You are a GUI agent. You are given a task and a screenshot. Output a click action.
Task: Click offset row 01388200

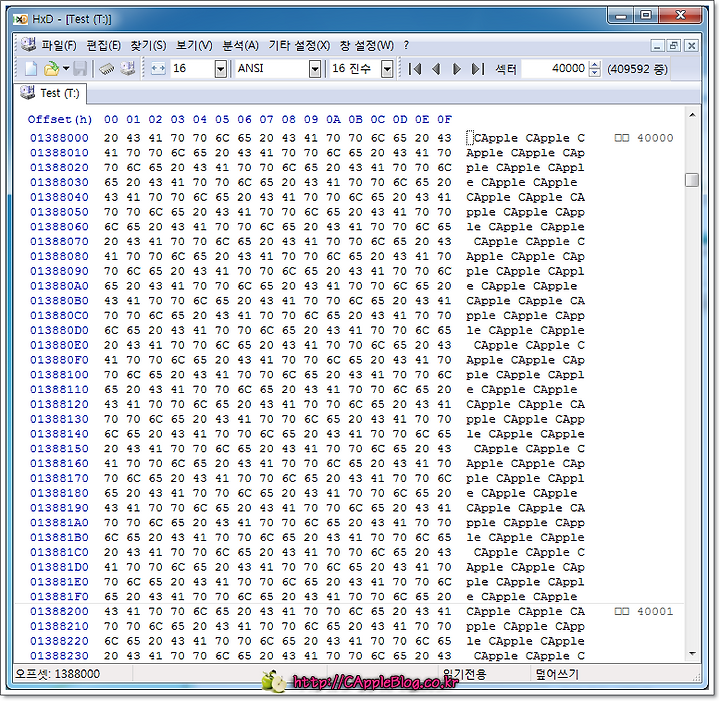59,611
